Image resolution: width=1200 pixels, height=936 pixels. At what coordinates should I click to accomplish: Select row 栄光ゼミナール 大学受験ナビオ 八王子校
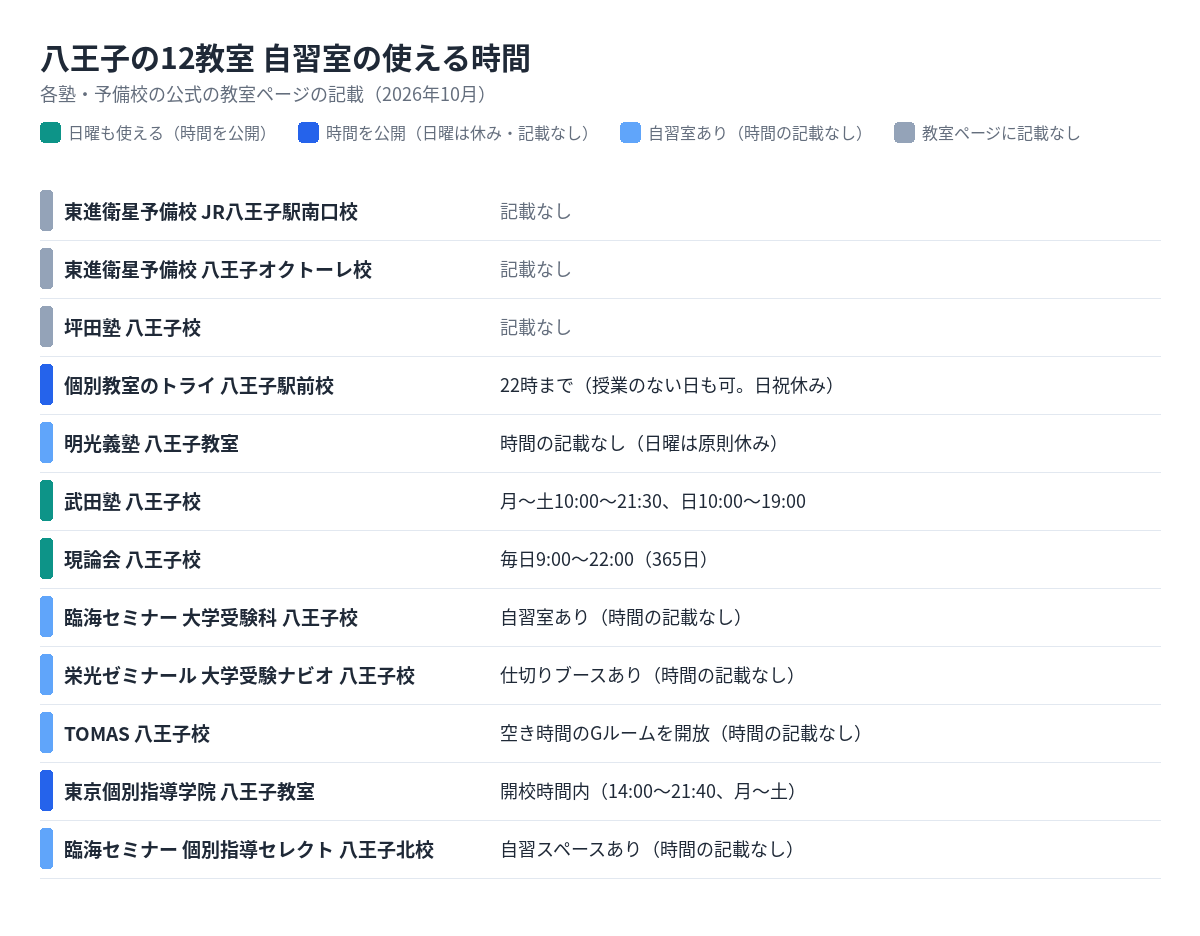pos(600,675)
